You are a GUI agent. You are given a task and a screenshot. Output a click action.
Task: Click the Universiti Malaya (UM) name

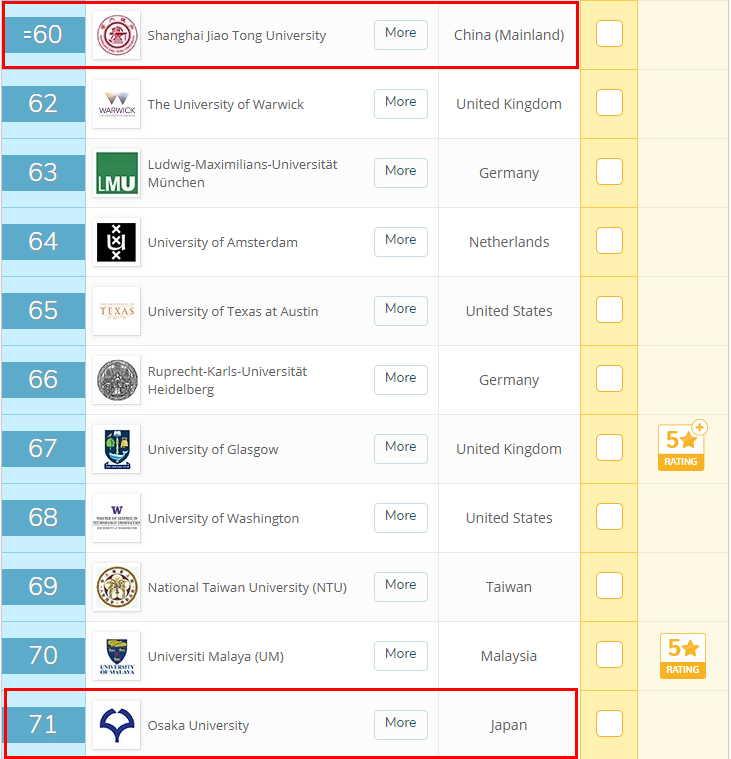point(216,656)
